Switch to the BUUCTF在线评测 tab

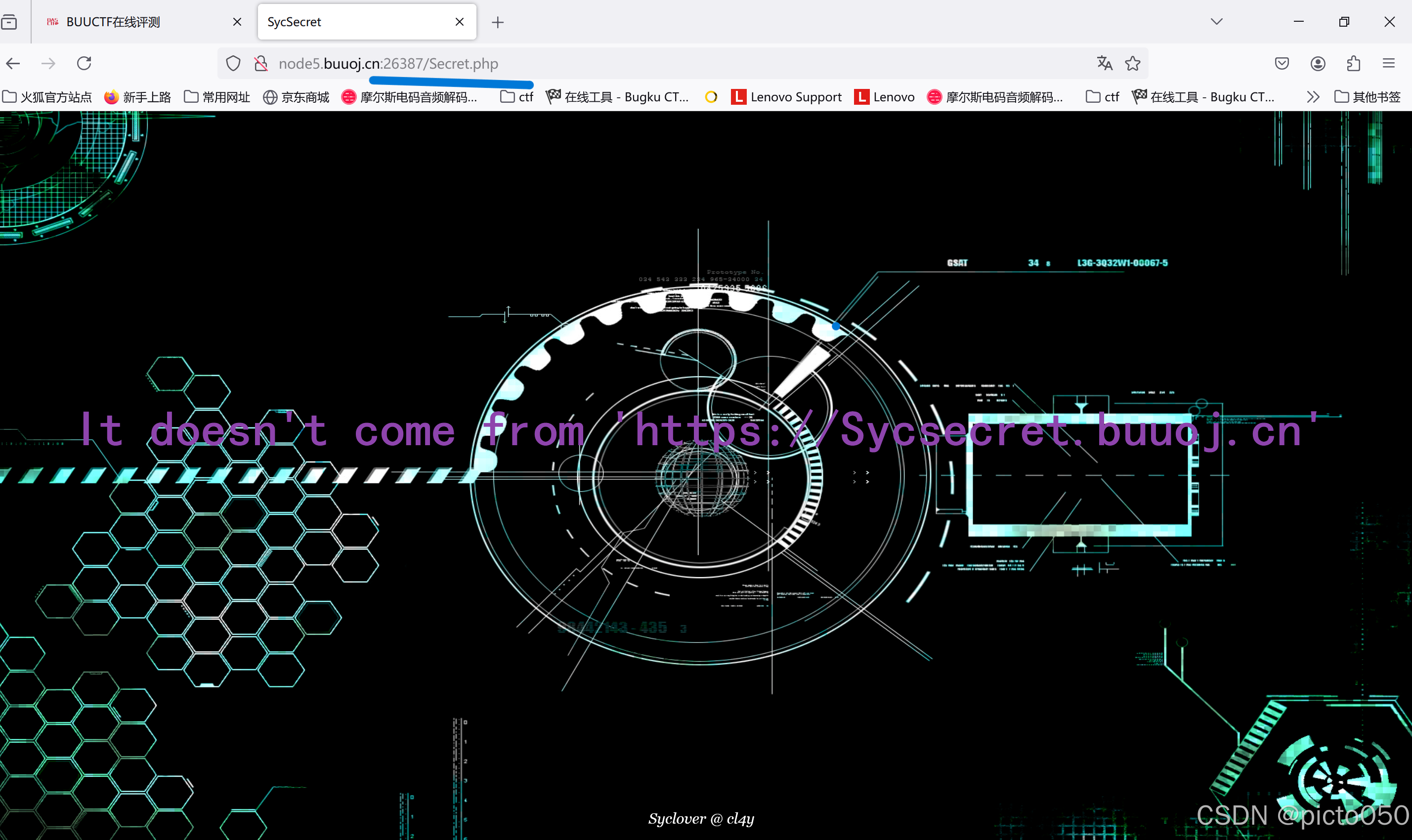pyautogui.click(x=113, y=22)
